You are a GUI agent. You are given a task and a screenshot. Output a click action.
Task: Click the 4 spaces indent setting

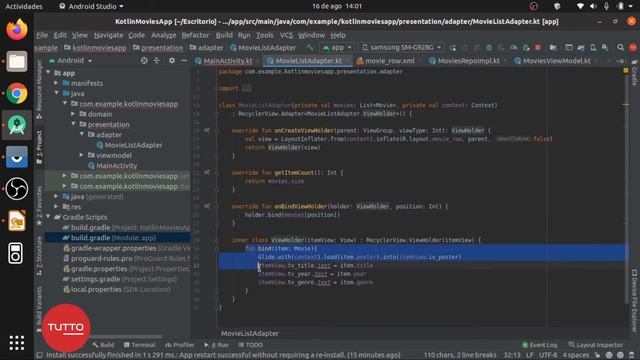pyautogui.click(x=576, y=355)
